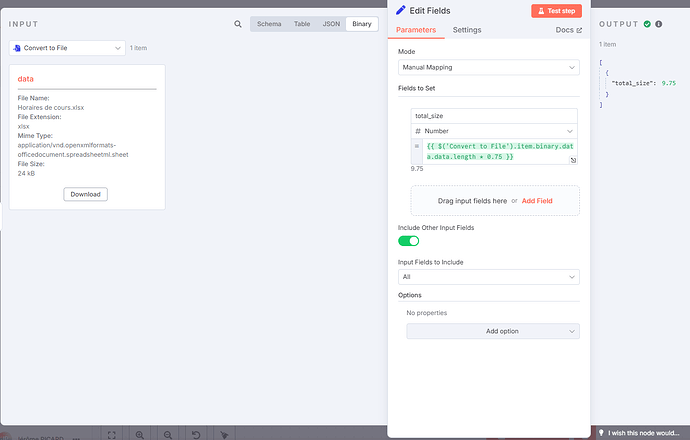This screenshot has width=690, height=440.
Task: Click the Edit Fields node title
Action: click(429, 11)
